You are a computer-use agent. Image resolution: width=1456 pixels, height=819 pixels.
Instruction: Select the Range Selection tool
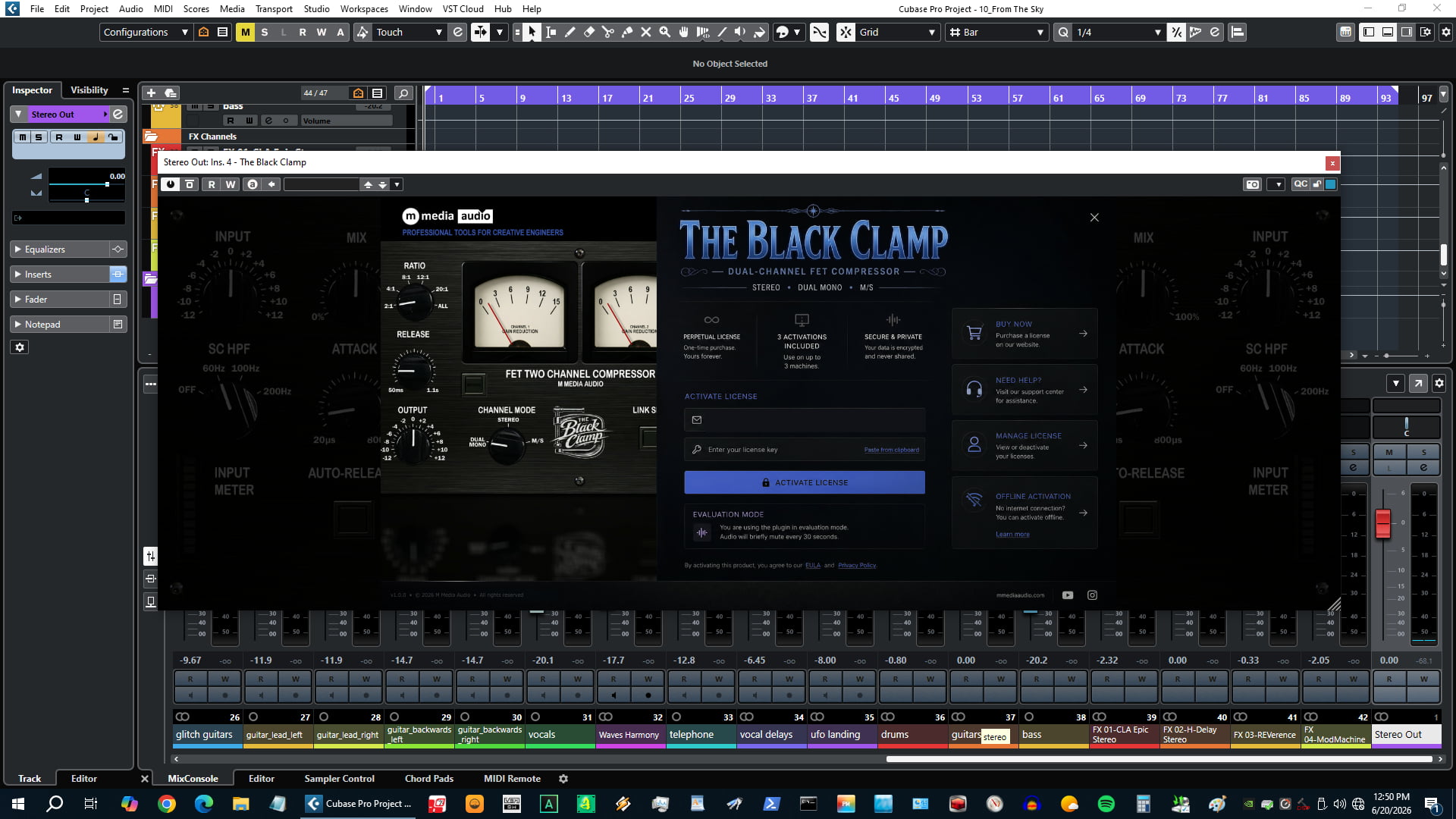tap(551, 32)
